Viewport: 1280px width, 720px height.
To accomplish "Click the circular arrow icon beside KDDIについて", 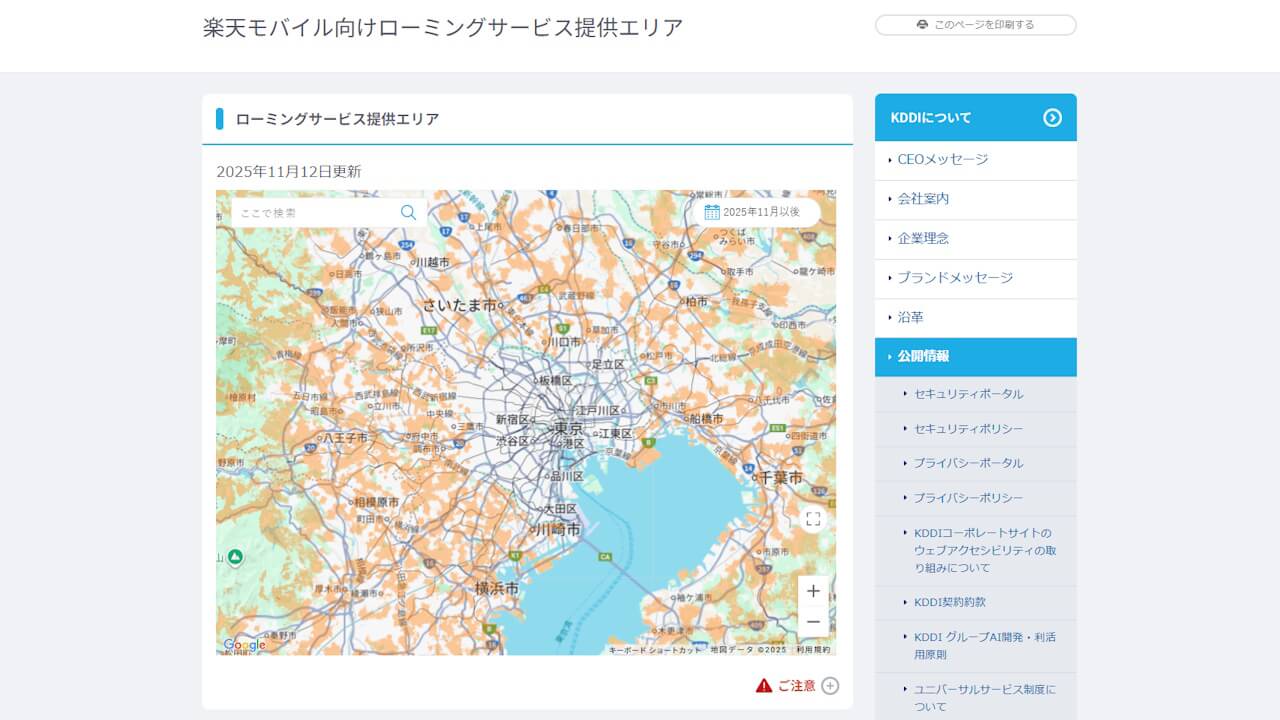I will pos(1051,117).
